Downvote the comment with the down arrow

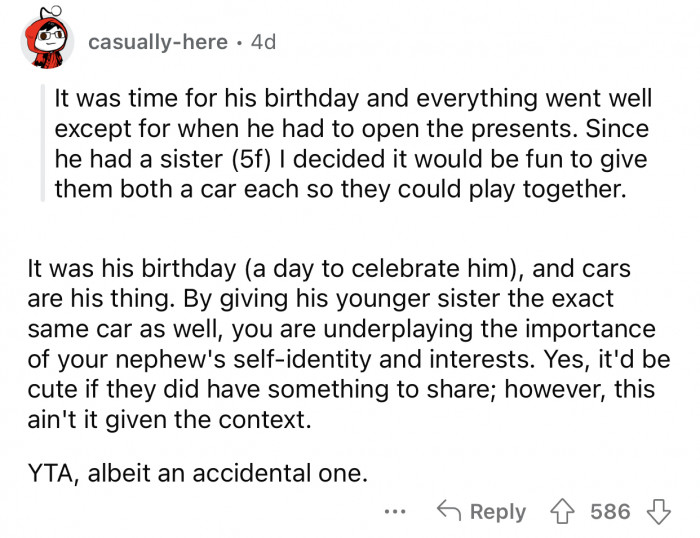tap(657, 511)
